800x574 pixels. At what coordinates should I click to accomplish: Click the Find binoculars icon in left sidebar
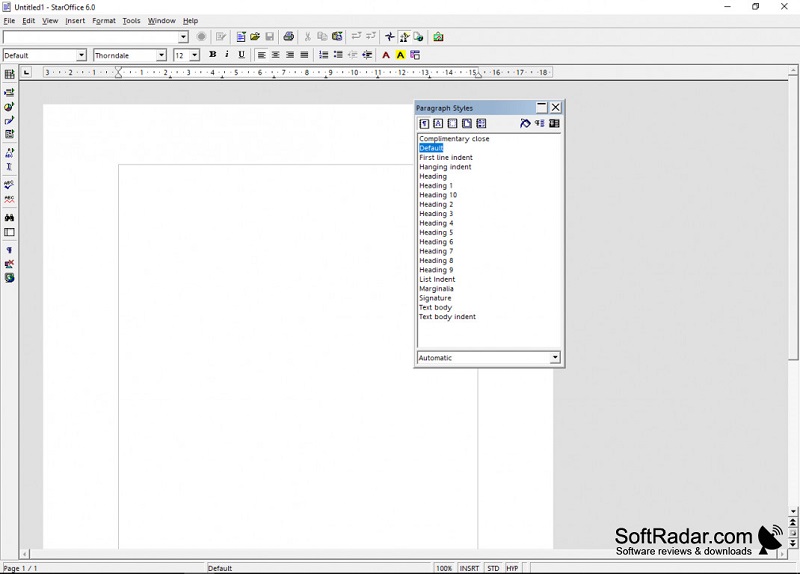click(9, 218)
